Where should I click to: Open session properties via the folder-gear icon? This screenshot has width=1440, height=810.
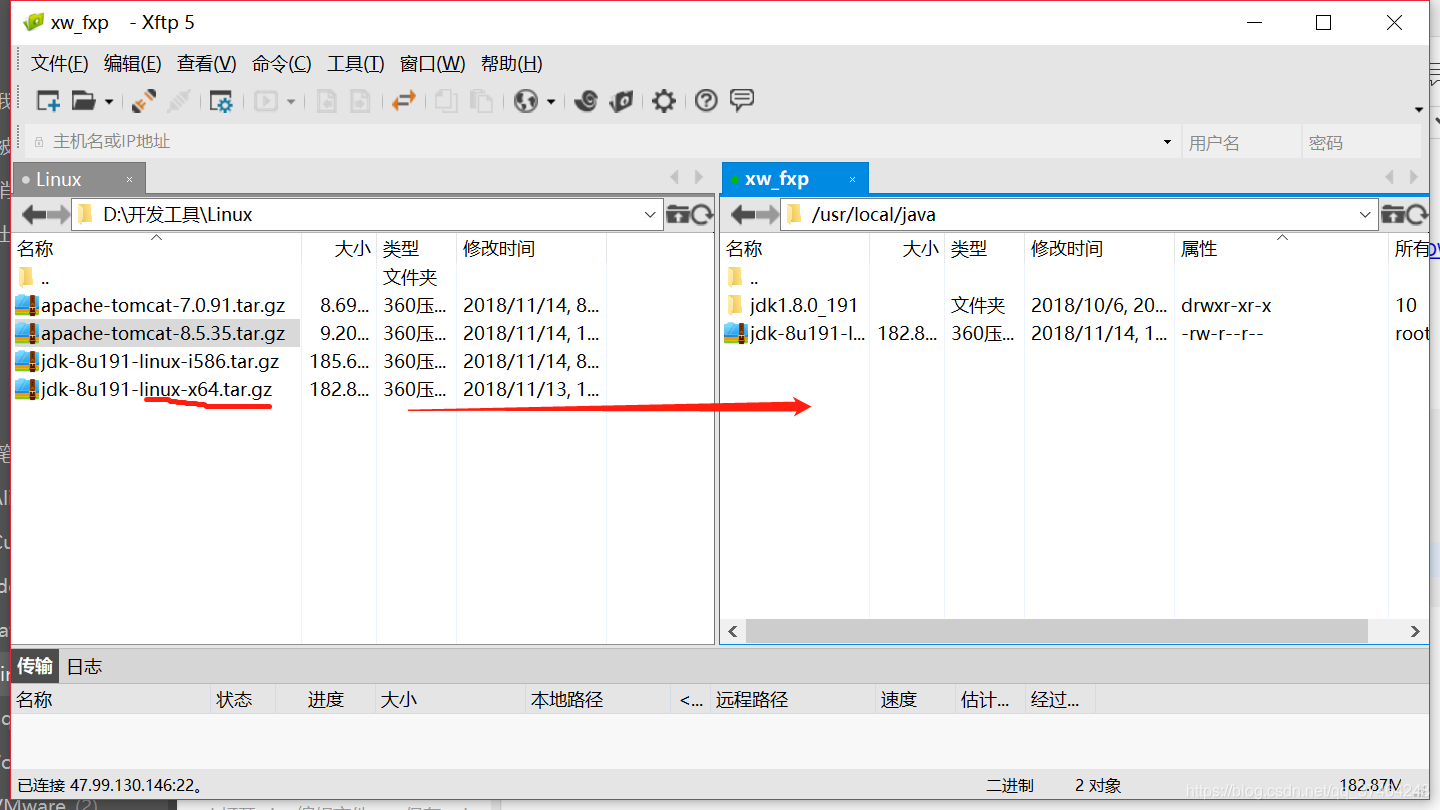(222, 100)
